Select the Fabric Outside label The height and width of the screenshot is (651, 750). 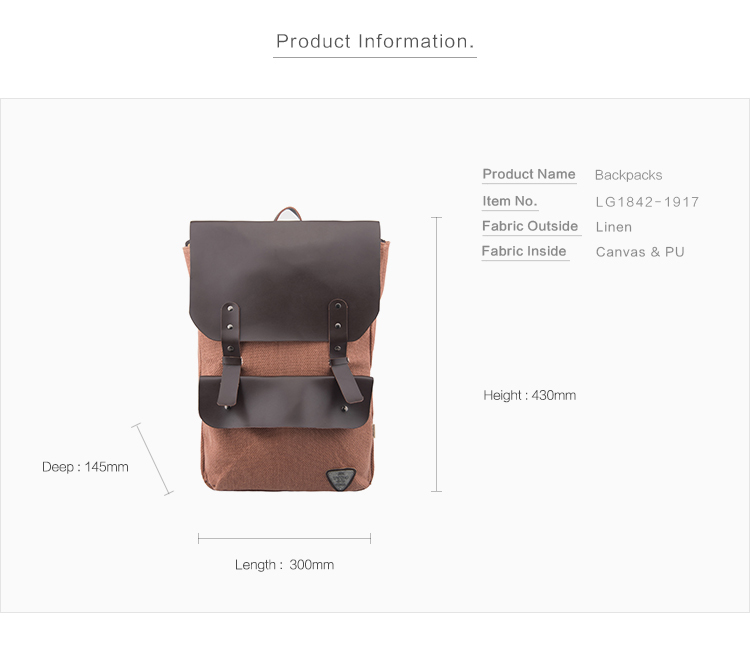point(530,226)
